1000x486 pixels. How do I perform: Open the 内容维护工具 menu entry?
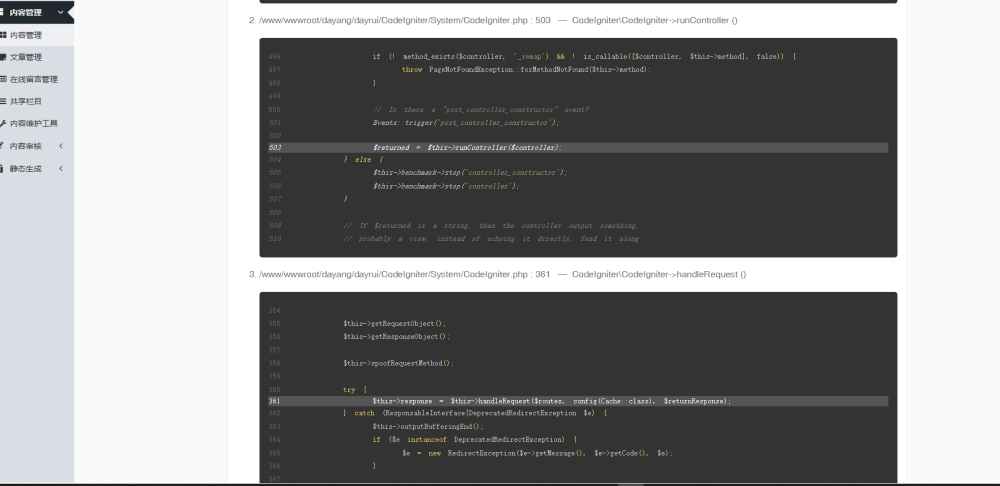pyautogui.click(x=34, y=124)
